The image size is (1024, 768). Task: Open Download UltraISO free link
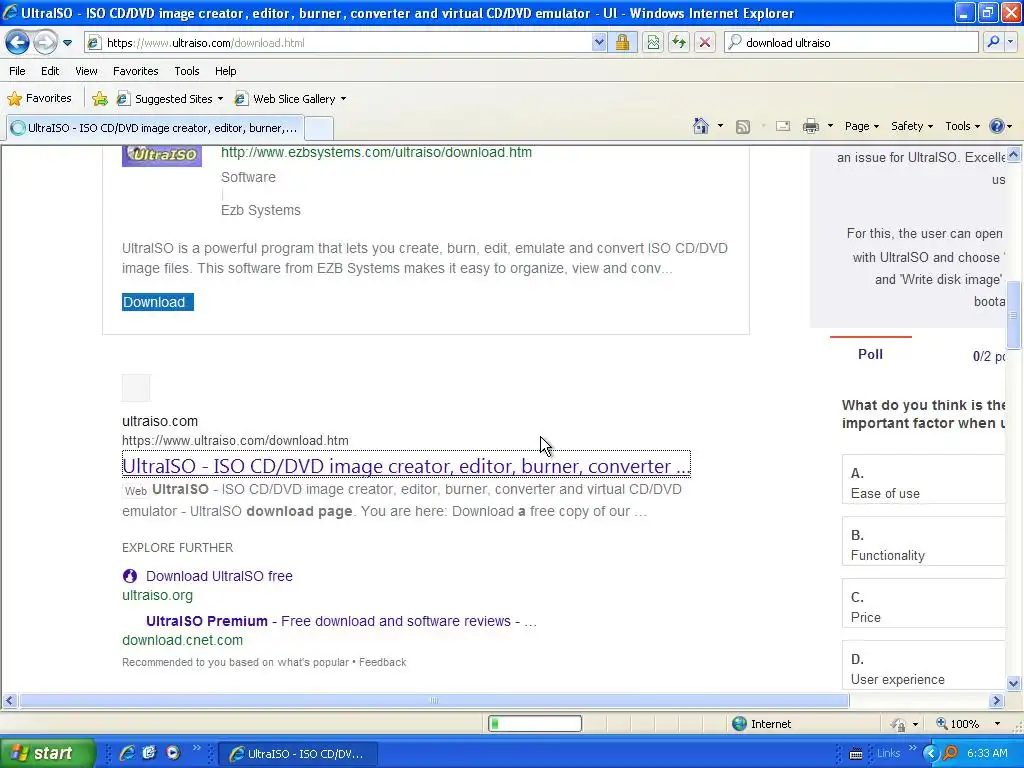(219, 576)
